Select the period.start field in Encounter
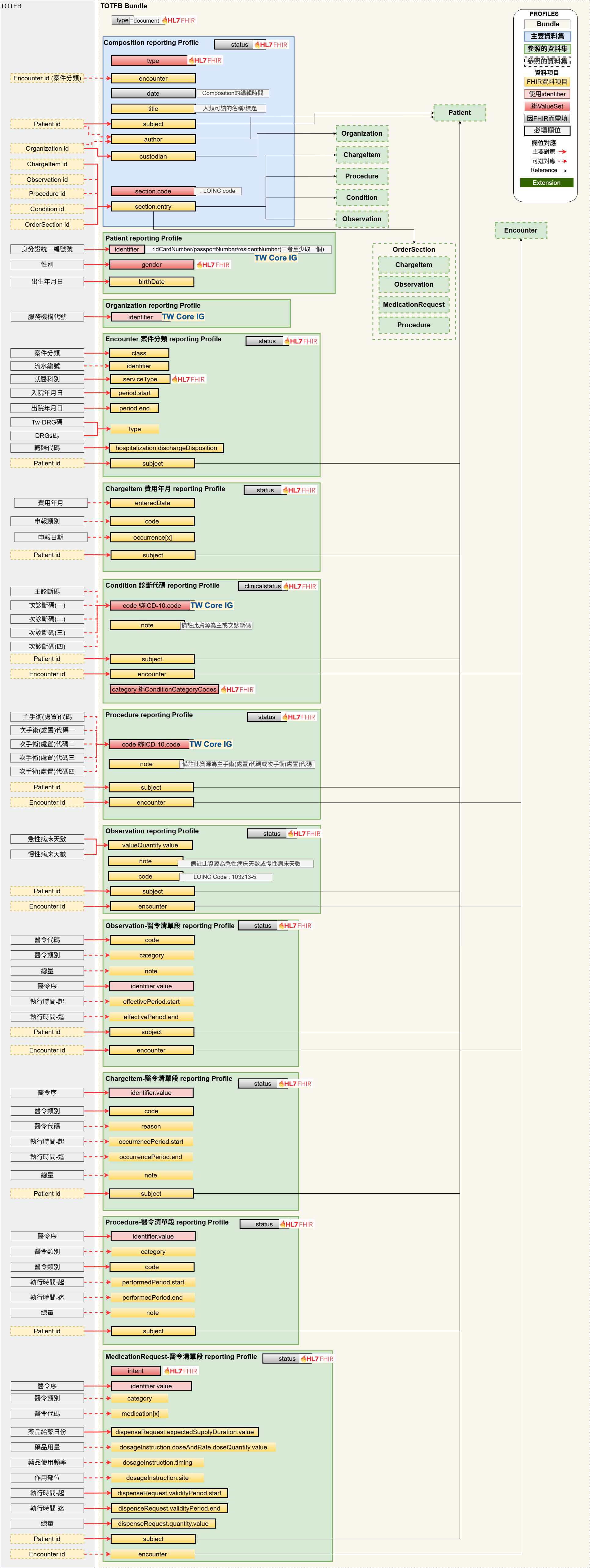This screenshot has width=590, height=1568. click(134, 393)
